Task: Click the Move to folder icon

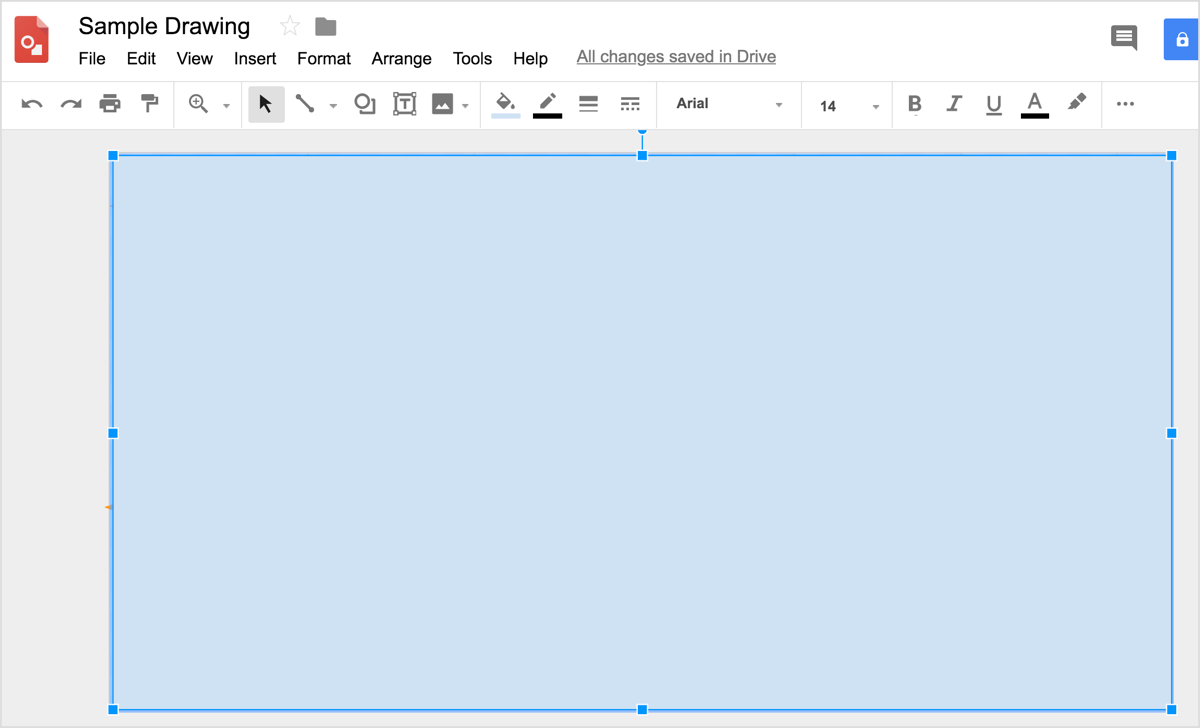Action: pyautogui.click(x=325, y=26)
